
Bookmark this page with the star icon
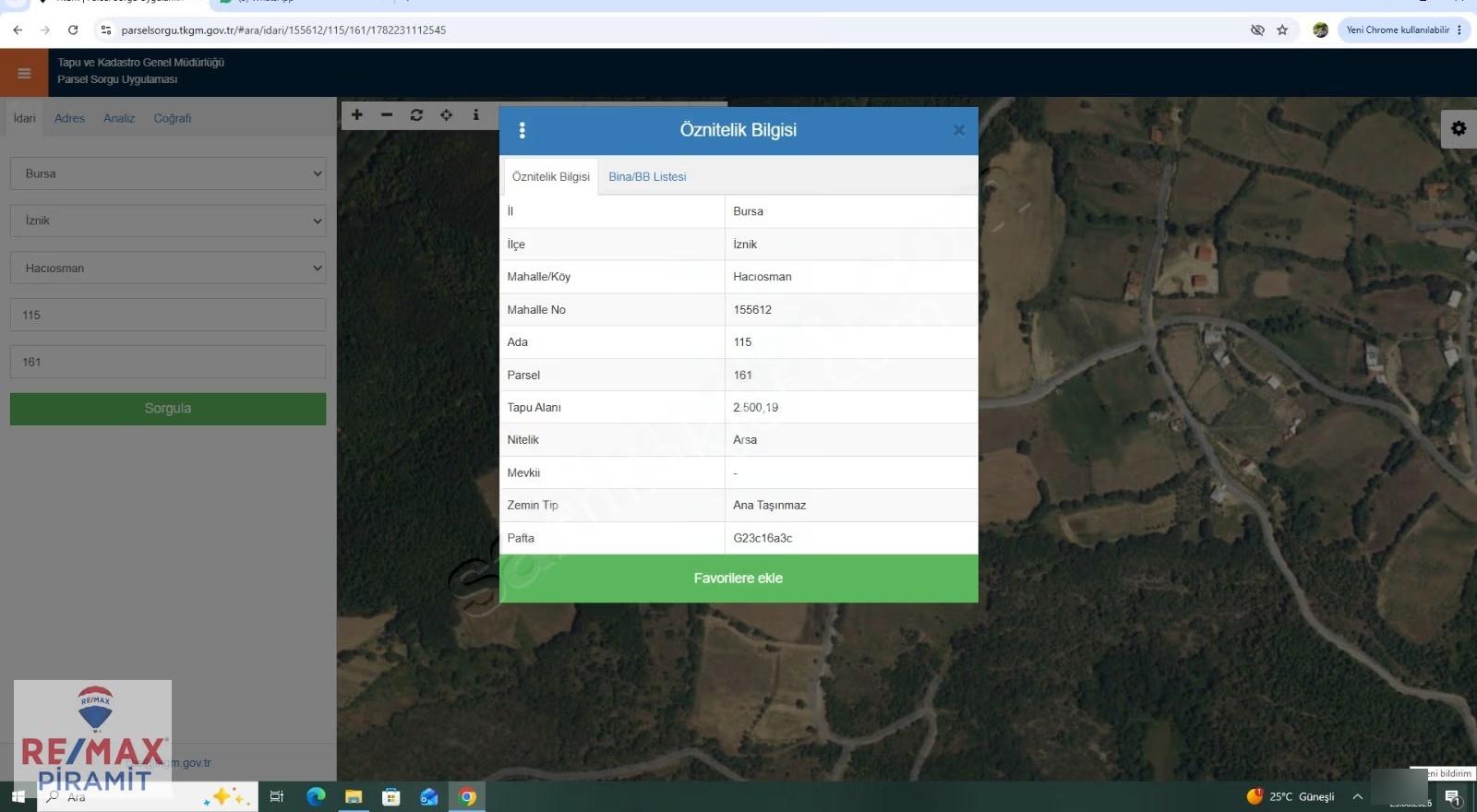click(x=1282, y=30)
